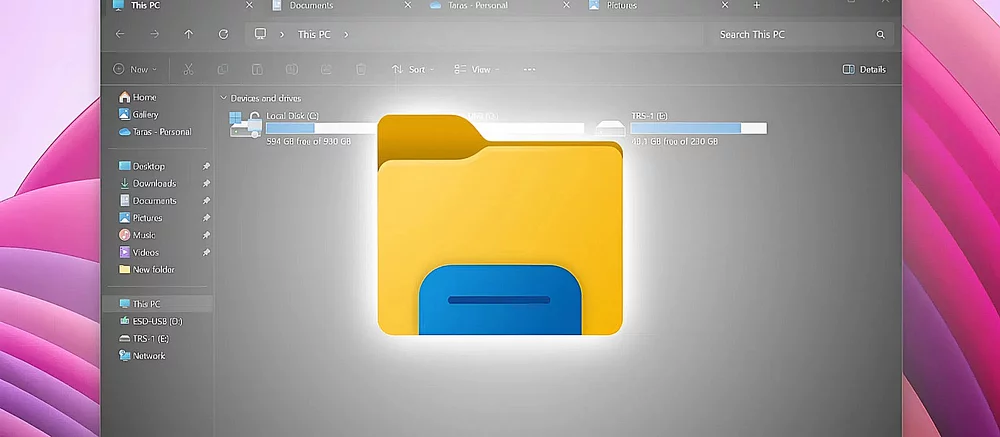Open Pictures in the sidebar

[x=140, y=218]
